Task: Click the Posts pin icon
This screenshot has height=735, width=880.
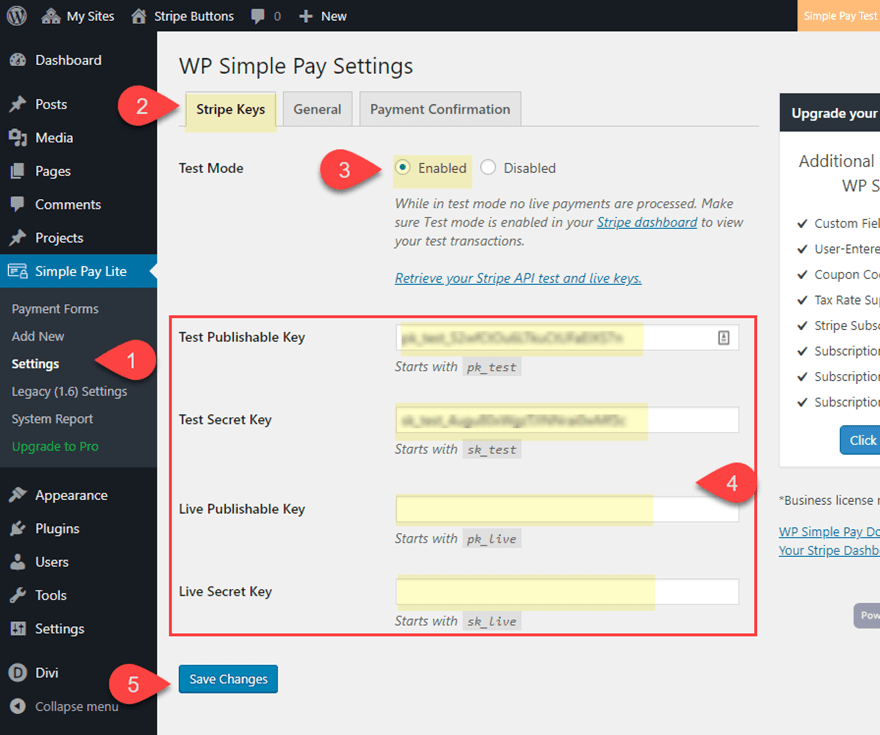Action: click(x=17, y=104)
